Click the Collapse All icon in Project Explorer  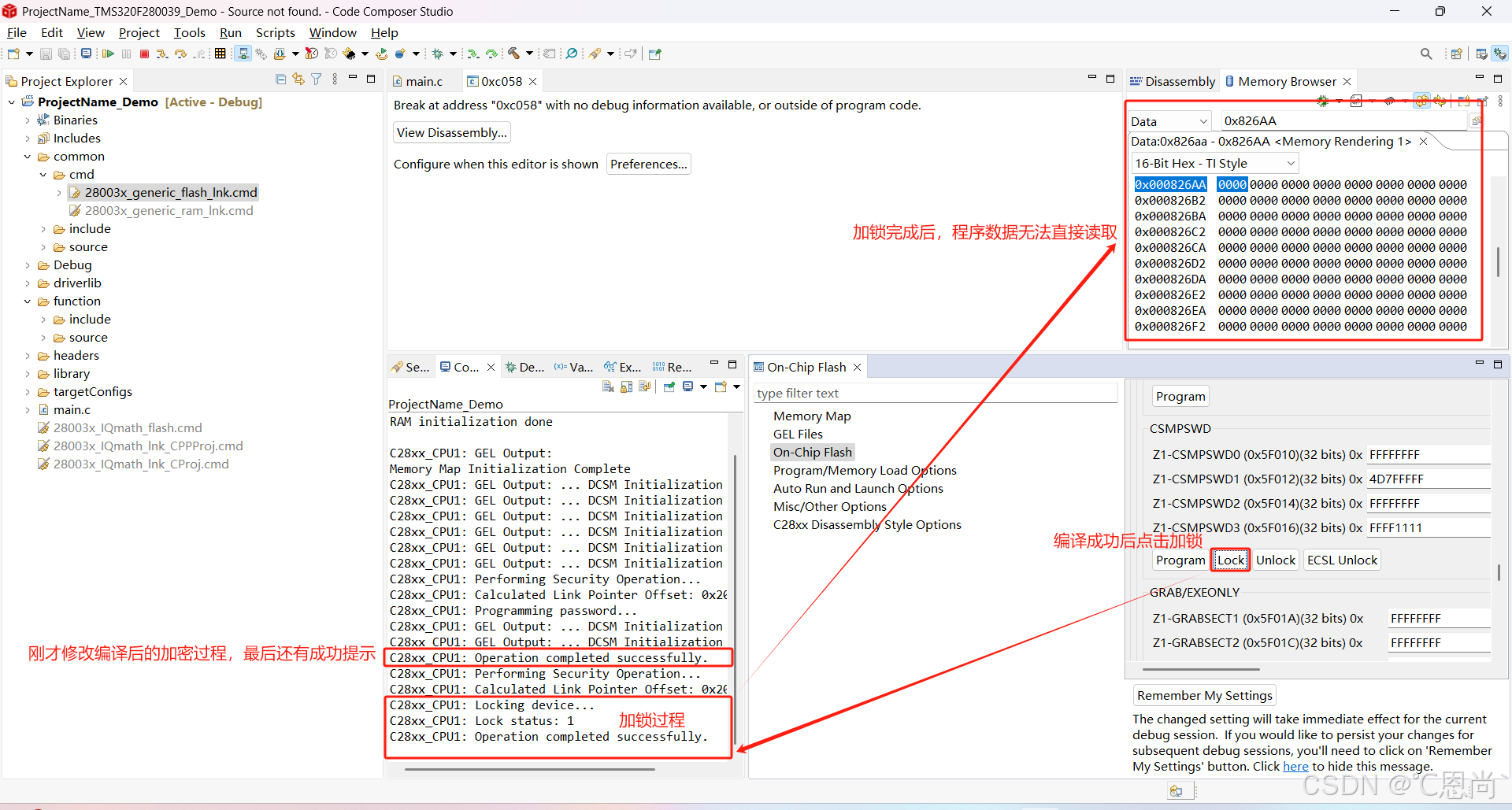[280, 79]
